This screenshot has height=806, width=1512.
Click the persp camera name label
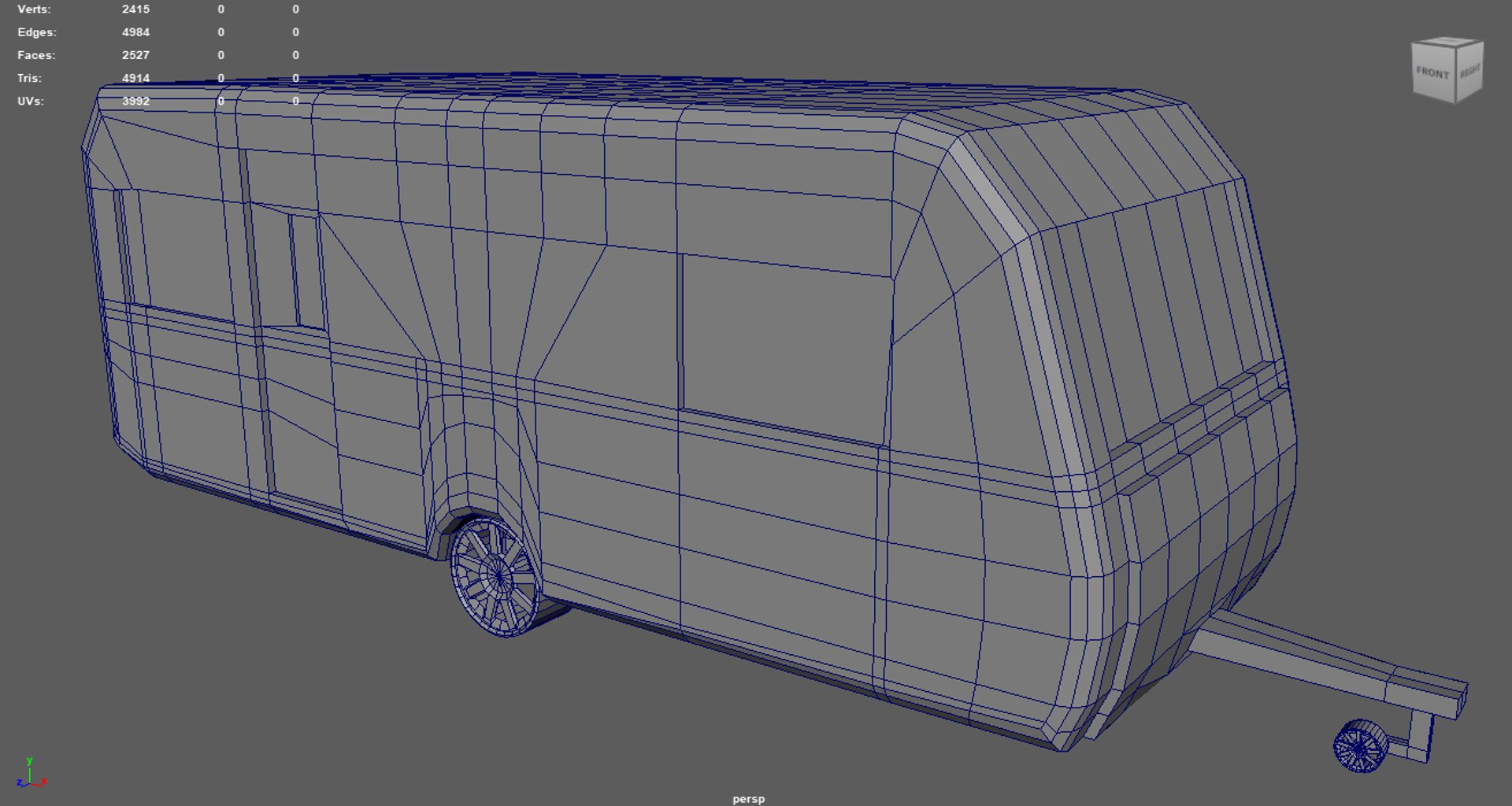point(748,799)
